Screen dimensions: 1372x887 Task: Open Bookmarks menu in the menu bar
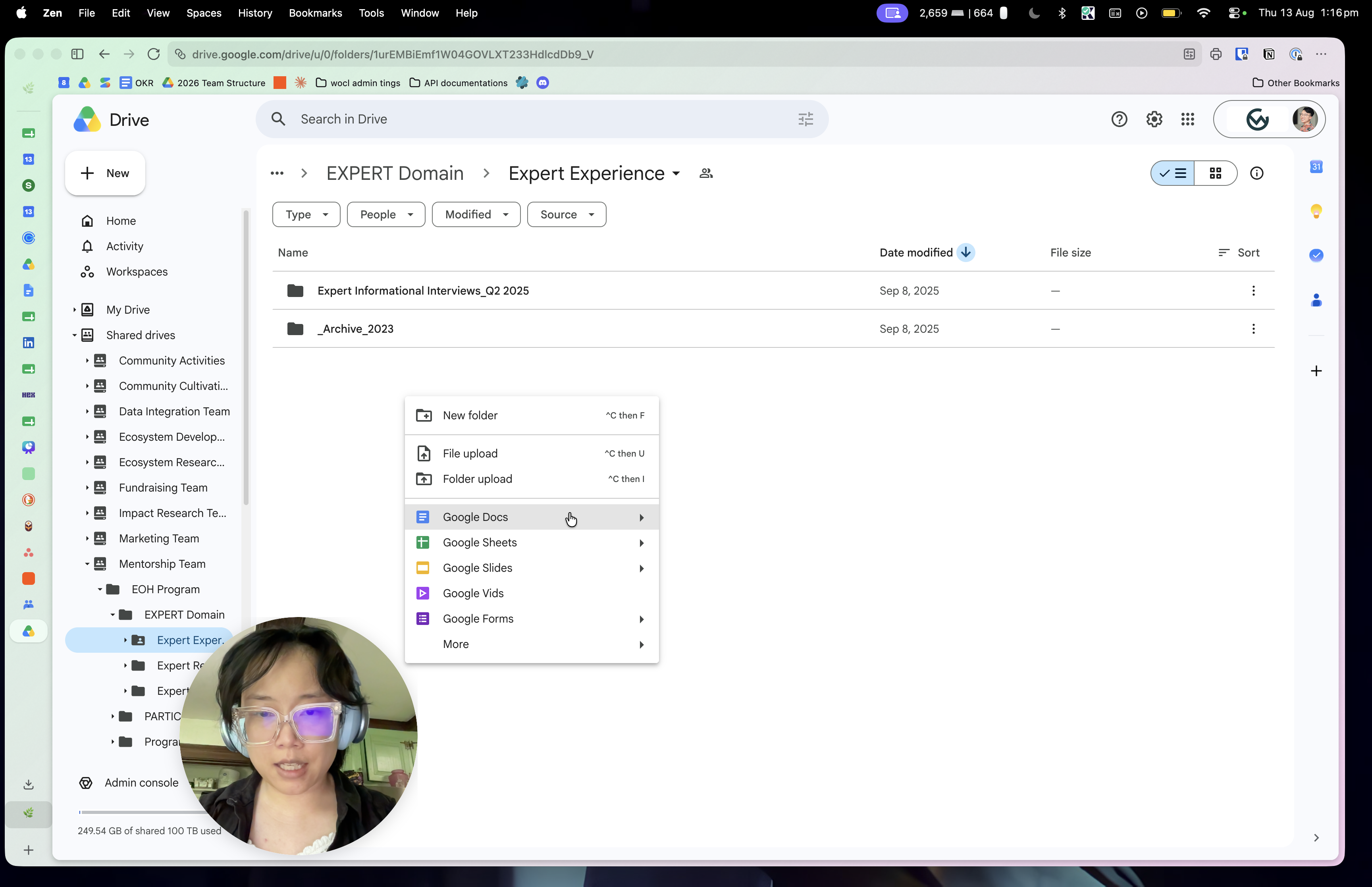[x=315, y=13]
